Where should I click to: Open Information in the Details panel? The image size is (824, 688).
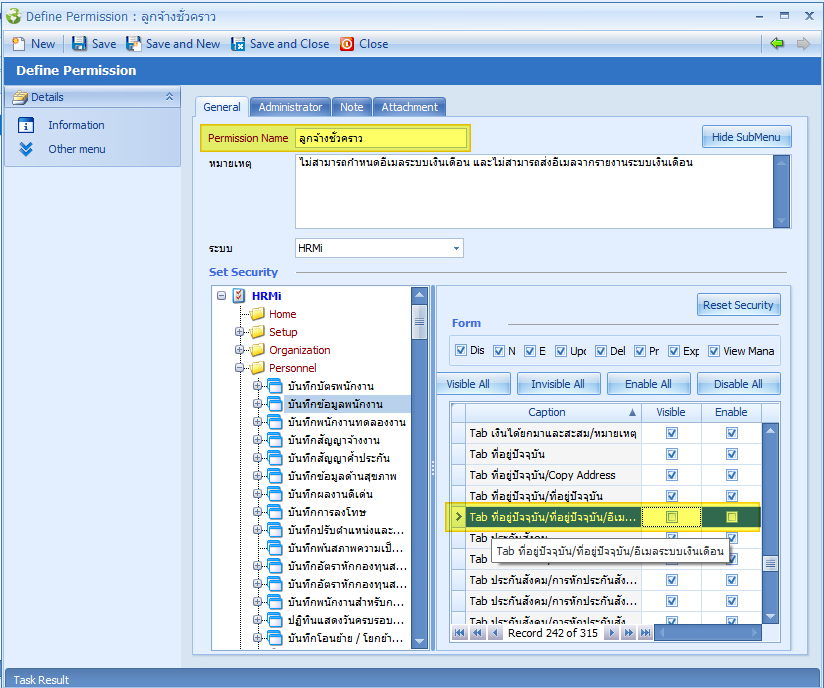(76, 125)
